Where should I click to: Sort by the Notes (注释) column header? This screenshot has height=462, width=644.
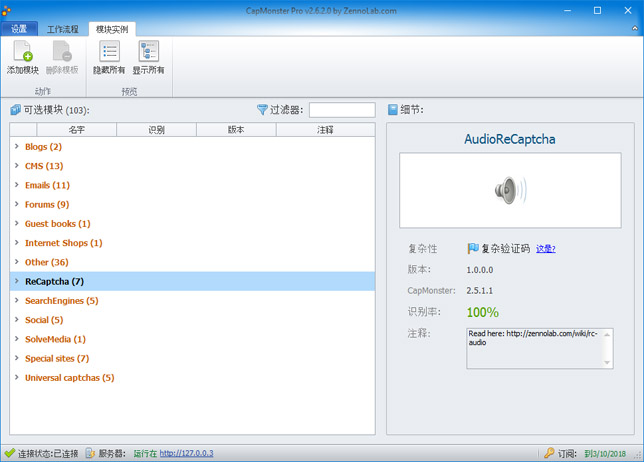coord(325,130)
